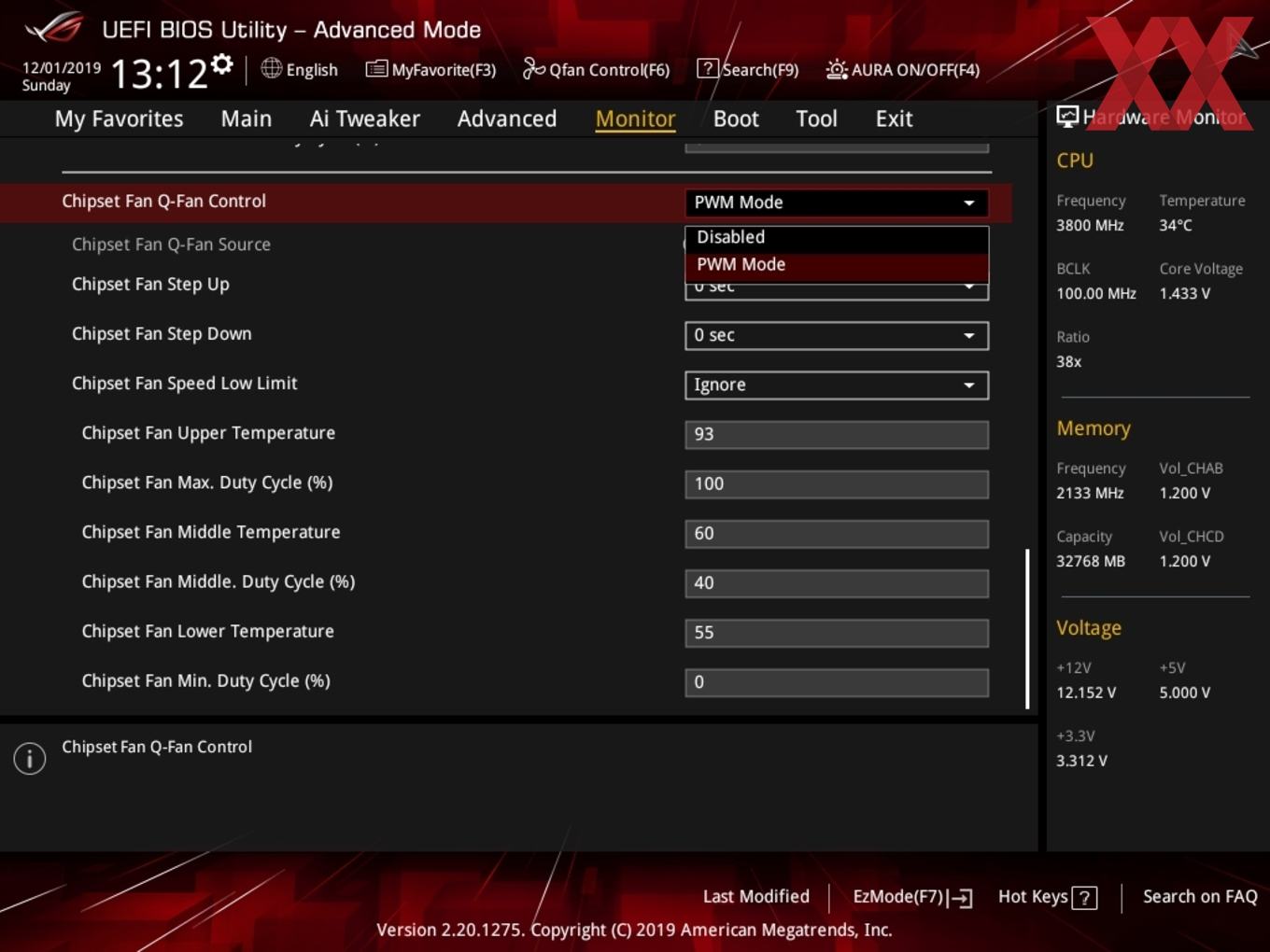Viewport: 1270px width, 952px height.
Task: Open Ai Tweaker tab
Action: (x=365, y=119)
